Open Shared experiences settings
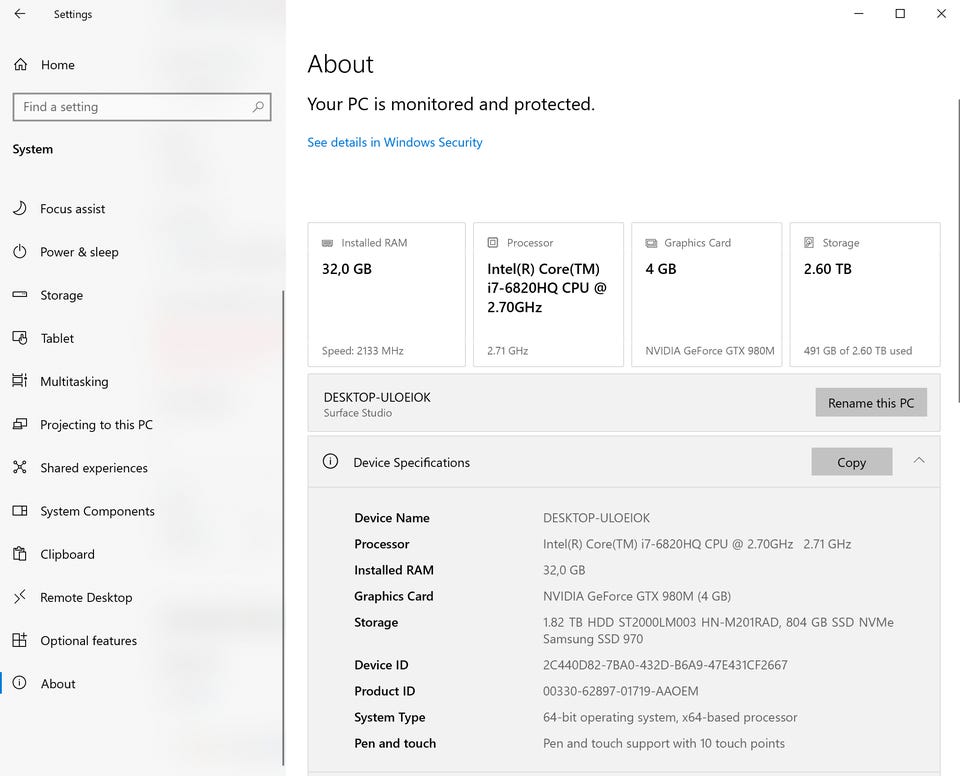 pos(93,468)
